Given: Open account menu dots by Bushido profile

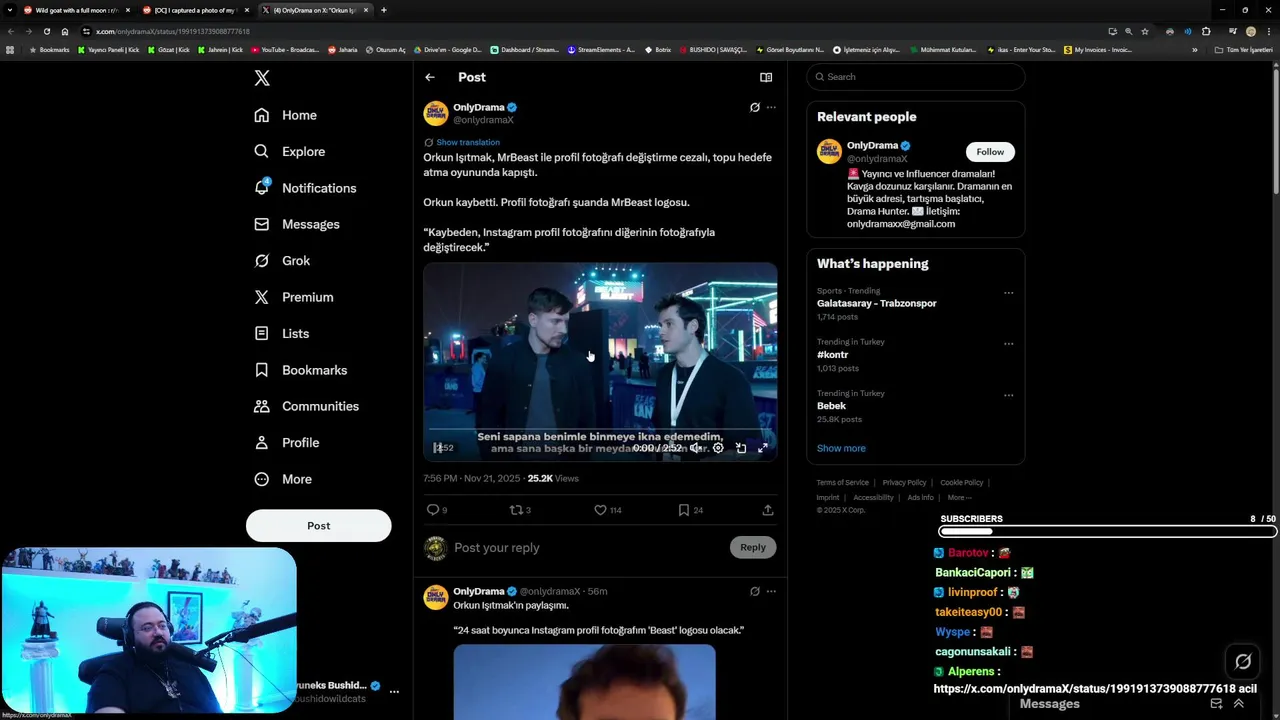Looking at the screenshot, I should pos(394,691).
